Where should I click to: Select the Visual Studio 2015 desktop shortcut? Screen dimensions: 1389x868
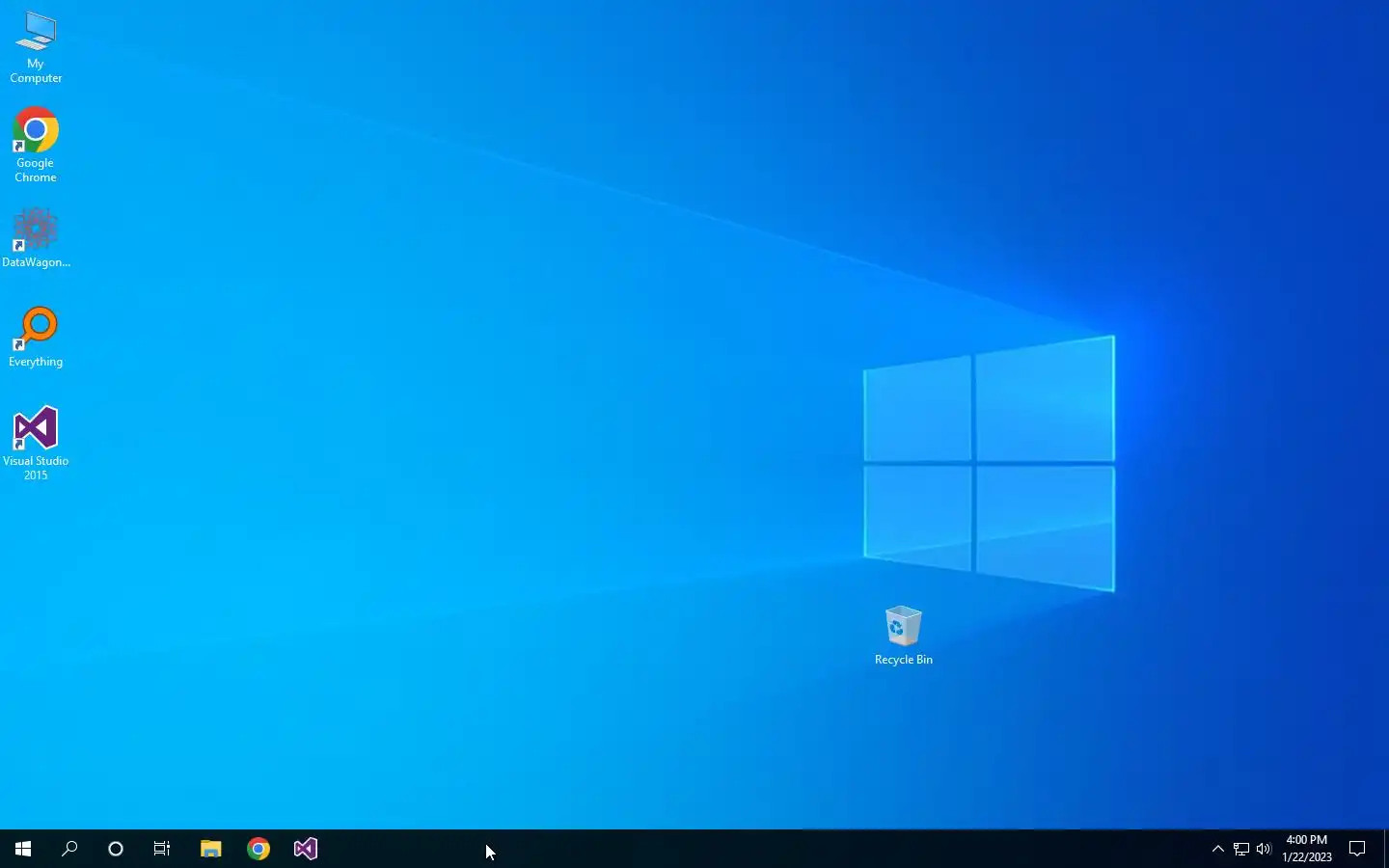pos(36,443)
